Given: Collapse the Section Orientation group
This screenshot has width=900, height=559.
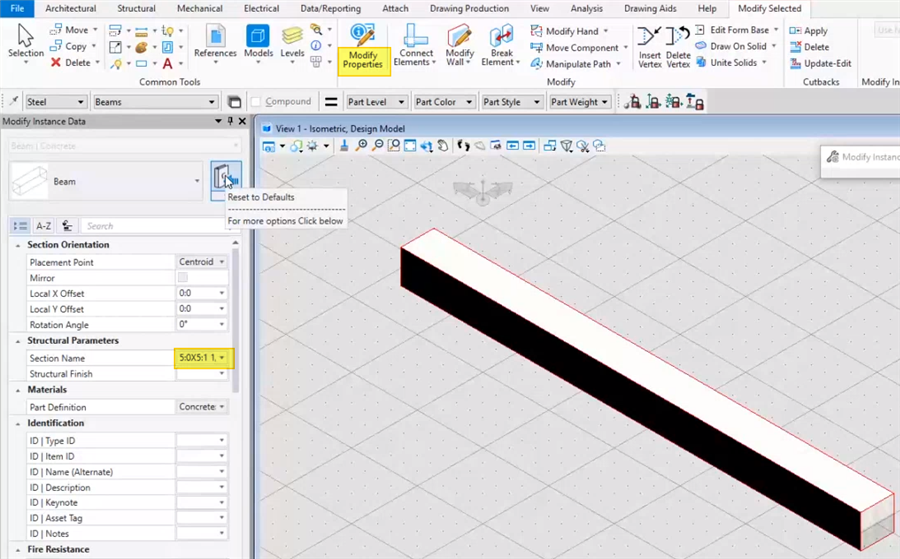Looking at the screenshot, I should (18, 245).
